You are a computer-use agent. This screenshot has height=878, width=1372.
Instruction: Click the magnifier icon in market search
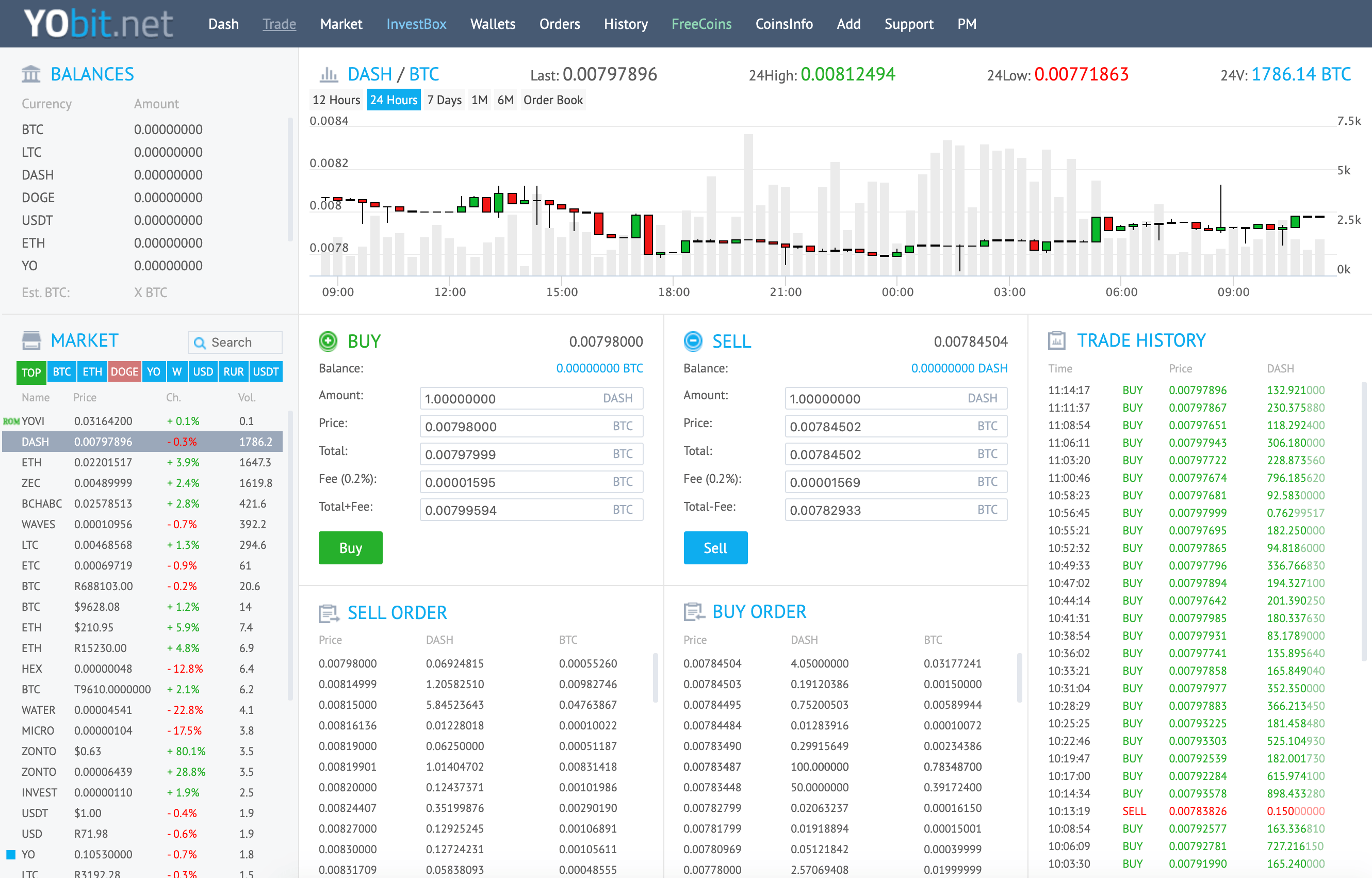pos(200,343)
